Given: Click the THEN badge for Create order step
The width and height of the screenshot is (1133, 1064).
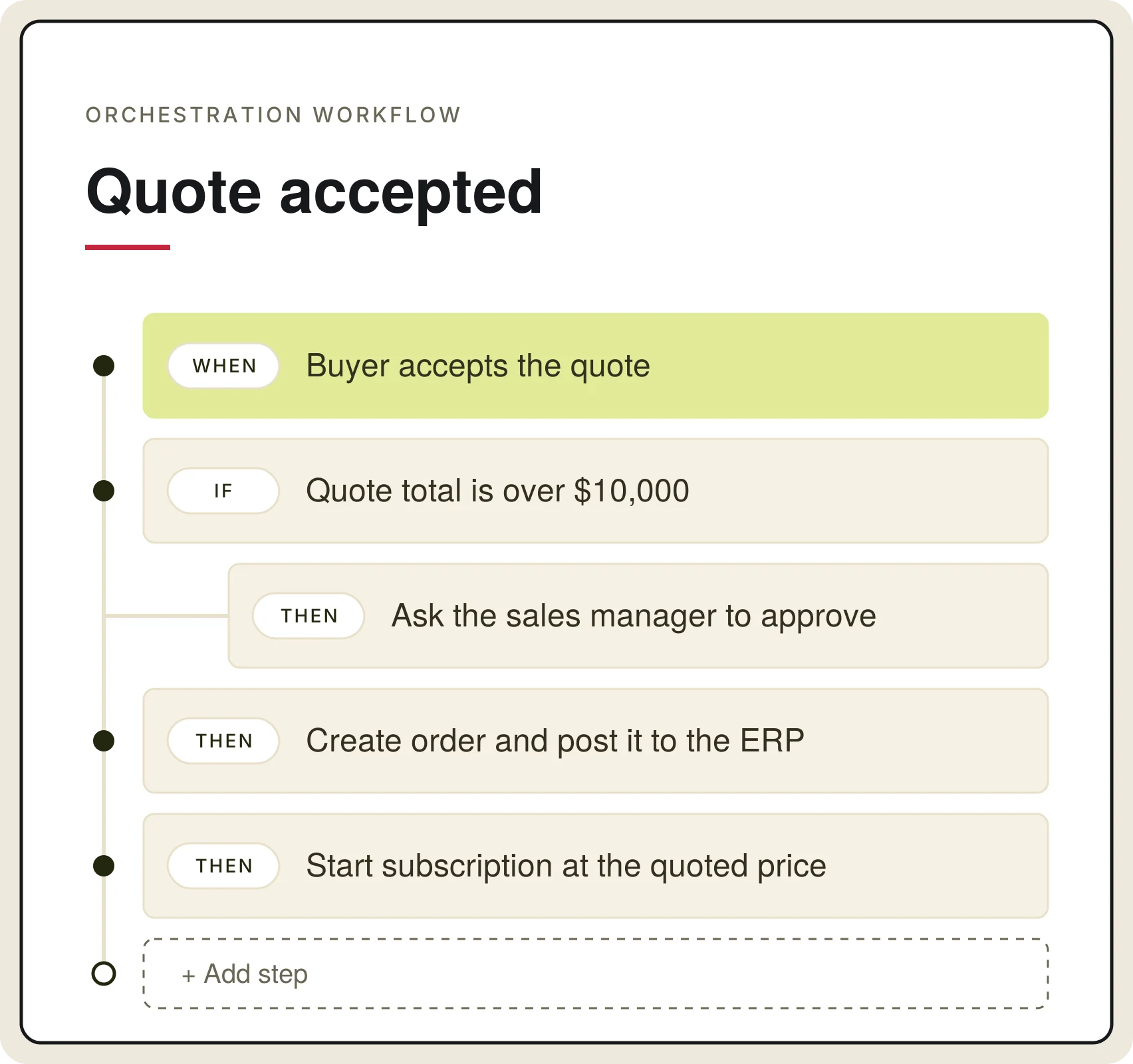Looking at the screenshot, I should (x=223, y=741).
